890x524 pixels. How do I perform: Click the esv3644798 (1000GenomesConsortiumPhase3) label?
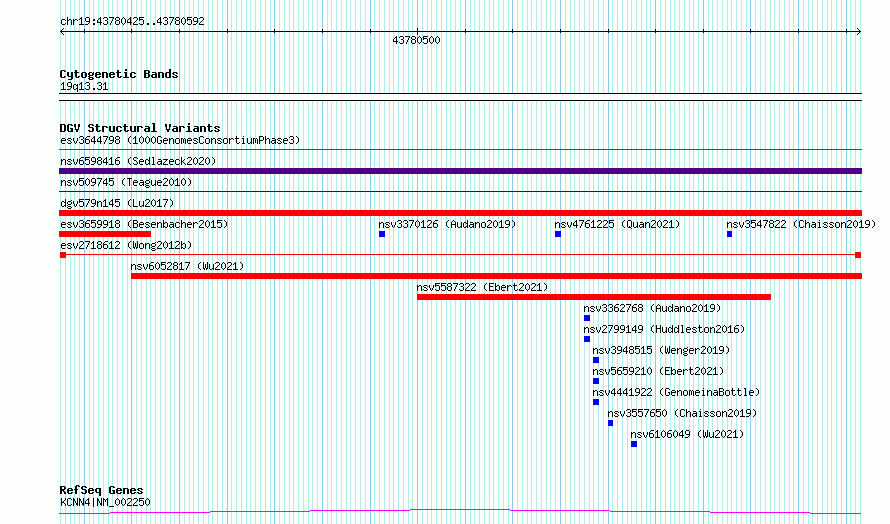tap(180, 140)
